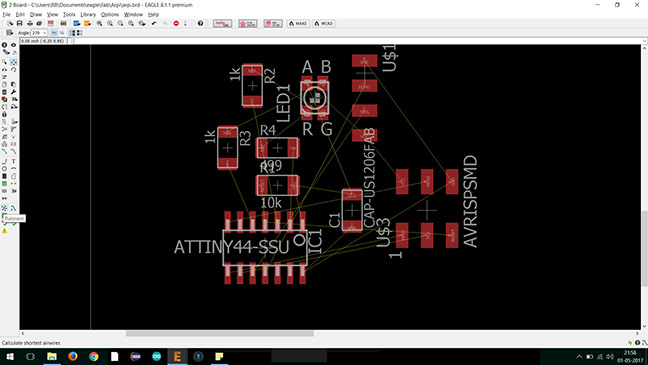Select the Change wrench tool
Image resolution: width=648 pixels, height=365 pixels.
click(14, 92)
